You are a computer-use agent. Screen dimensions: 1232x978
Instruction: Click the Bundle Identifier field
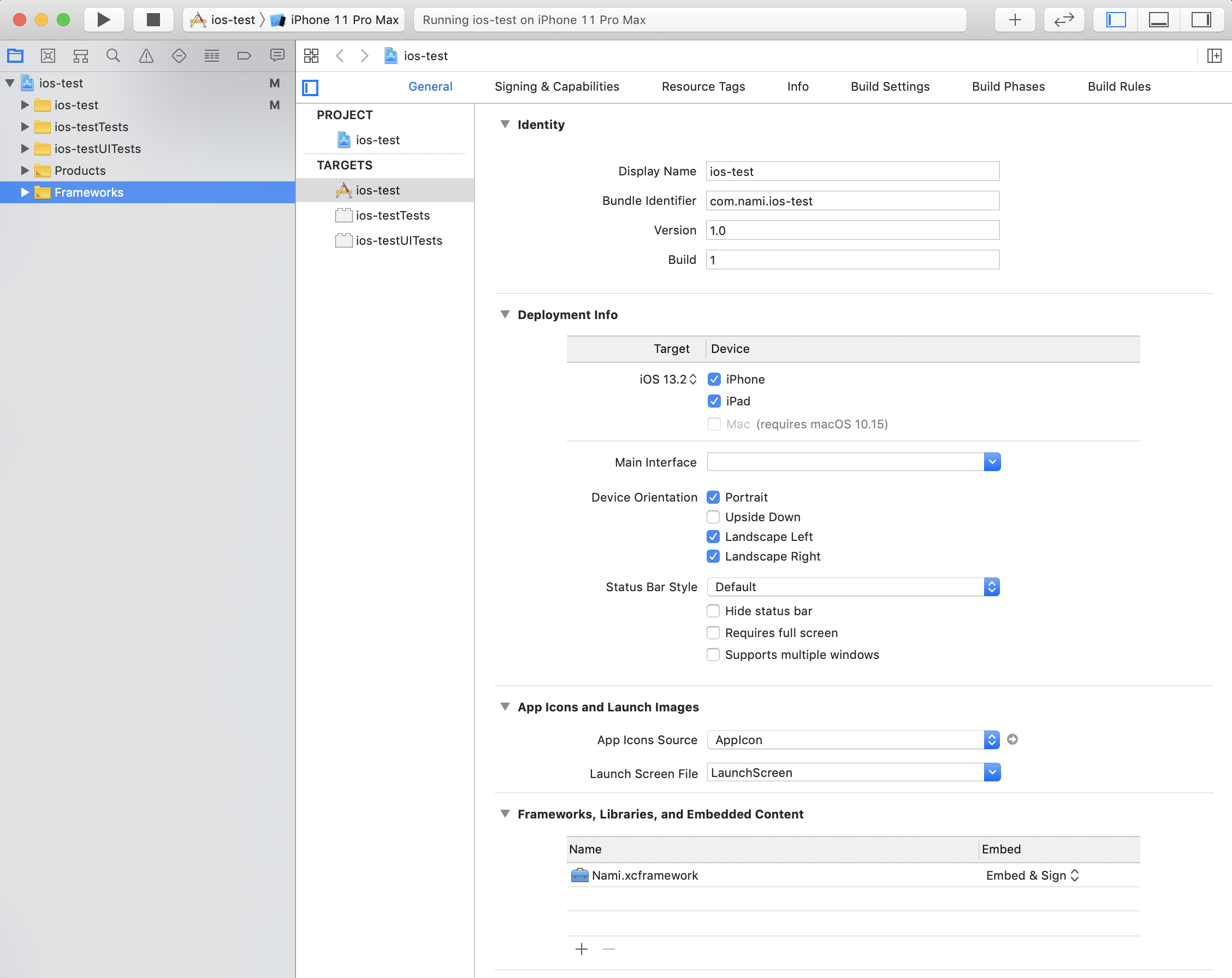tap(852, 201)
